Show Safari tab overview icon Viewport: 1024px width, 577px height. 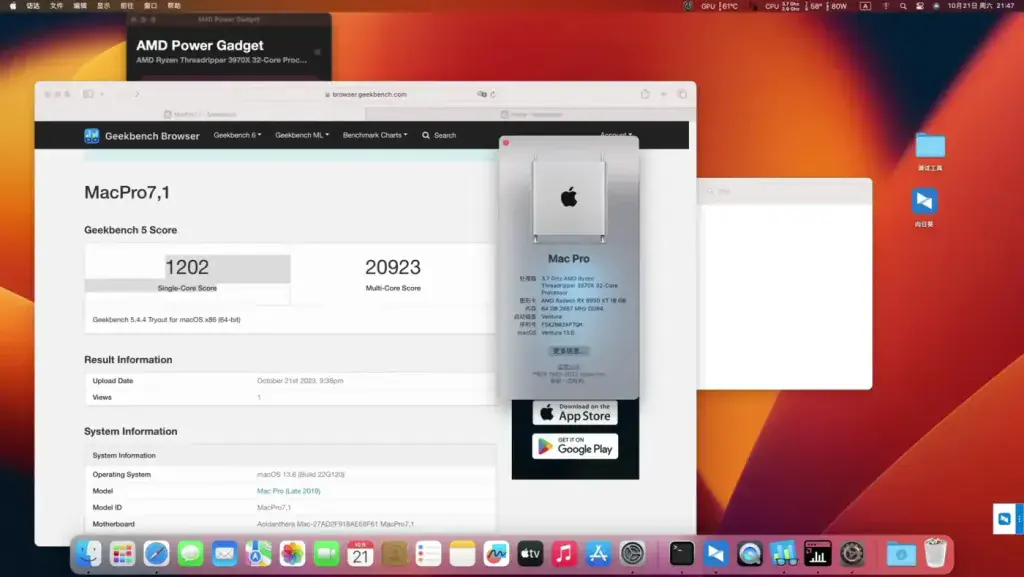coord(682,94)
